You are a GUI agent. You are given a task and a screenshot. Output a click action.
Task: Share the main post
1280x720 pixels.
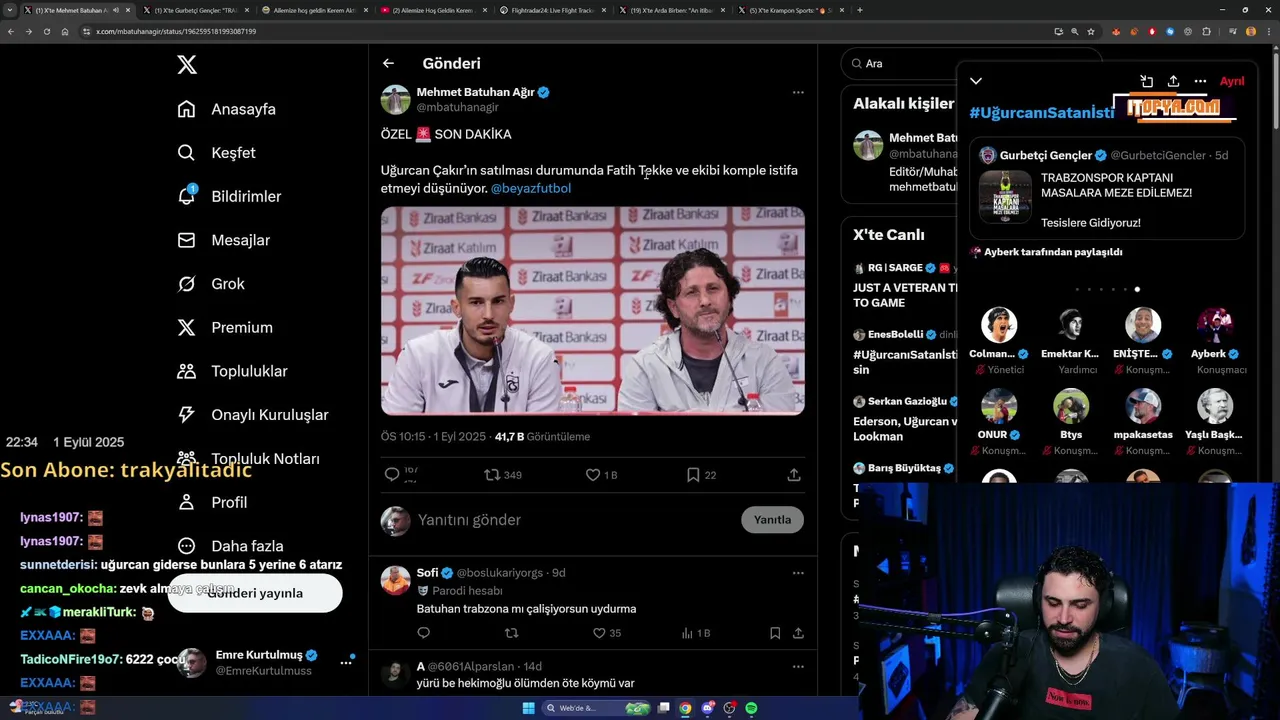point(794,475)
